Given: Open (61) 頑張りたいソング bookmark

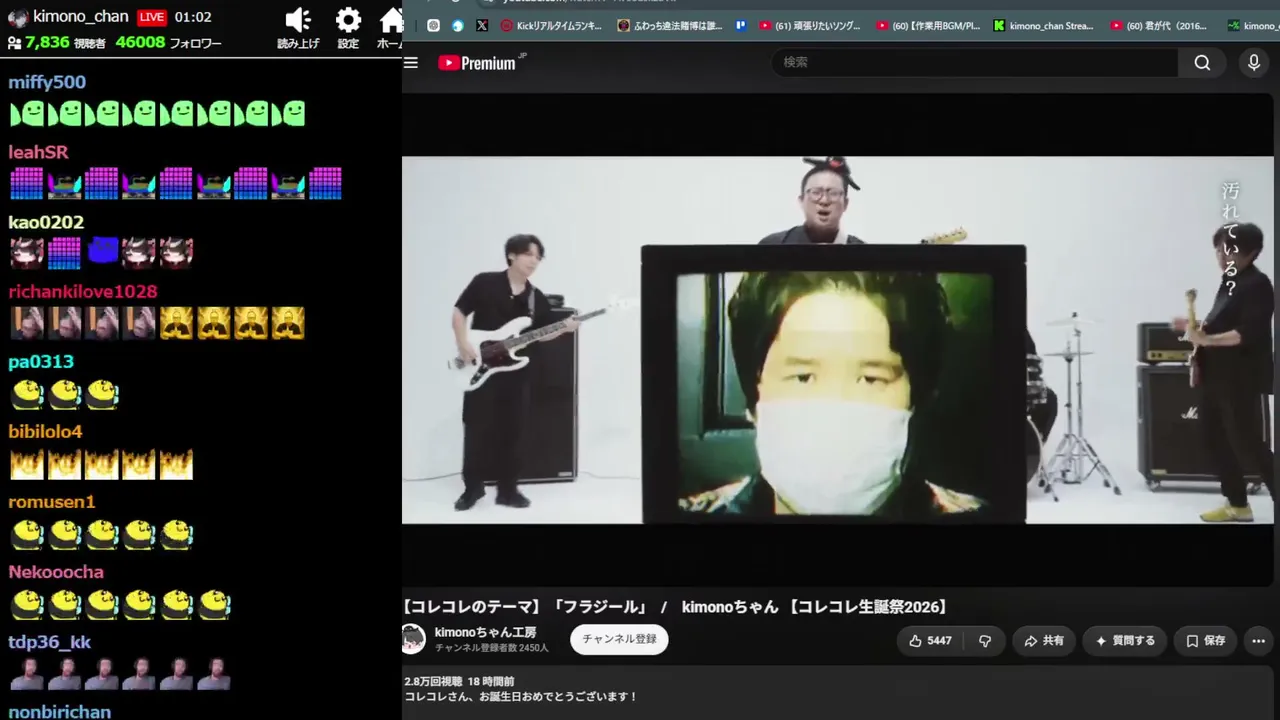Looking at the screenshot, I should pos(810,26).
